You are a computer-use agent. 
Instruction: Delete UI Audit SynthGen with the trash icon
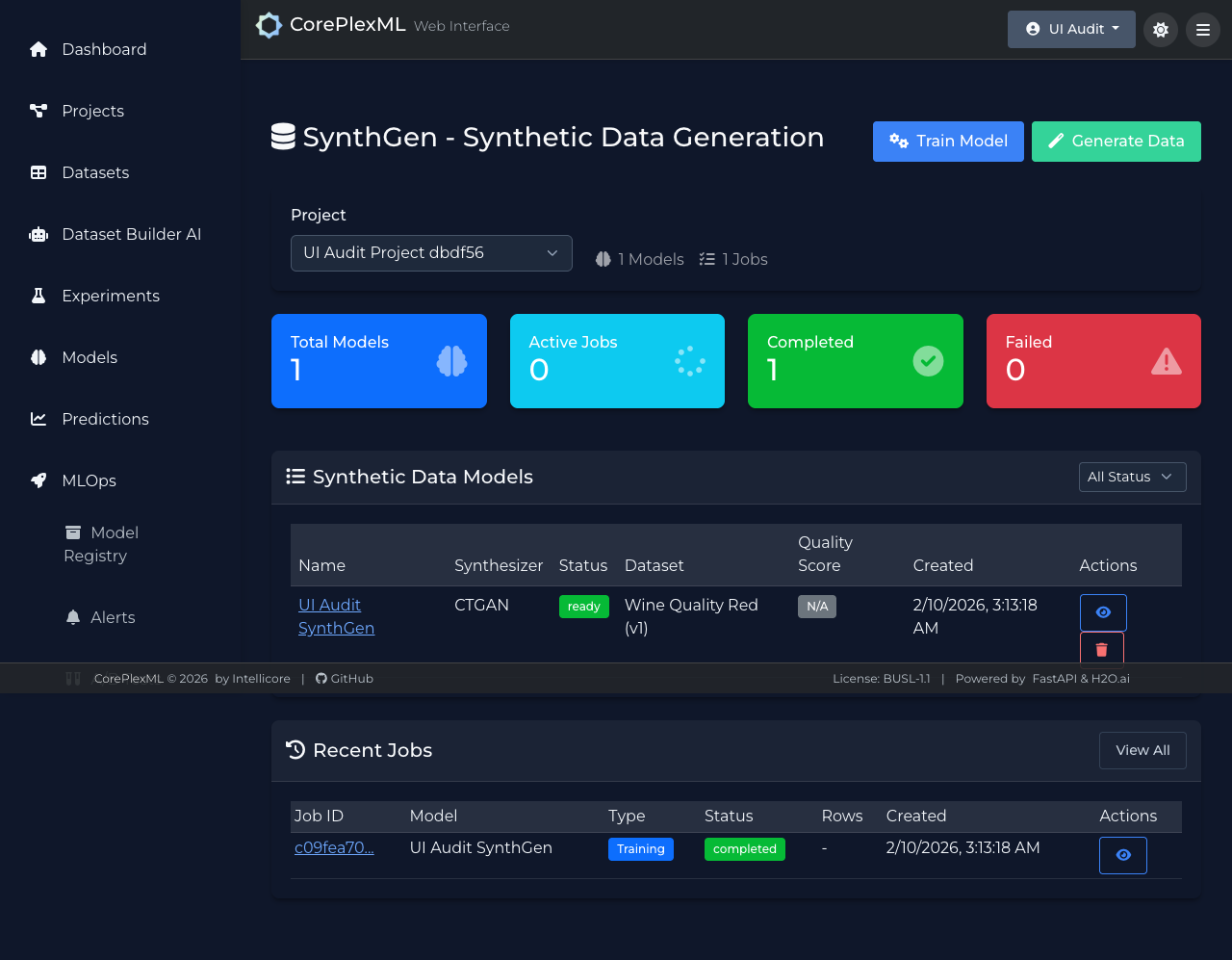pyautogui.click(x=1102, y=648)
